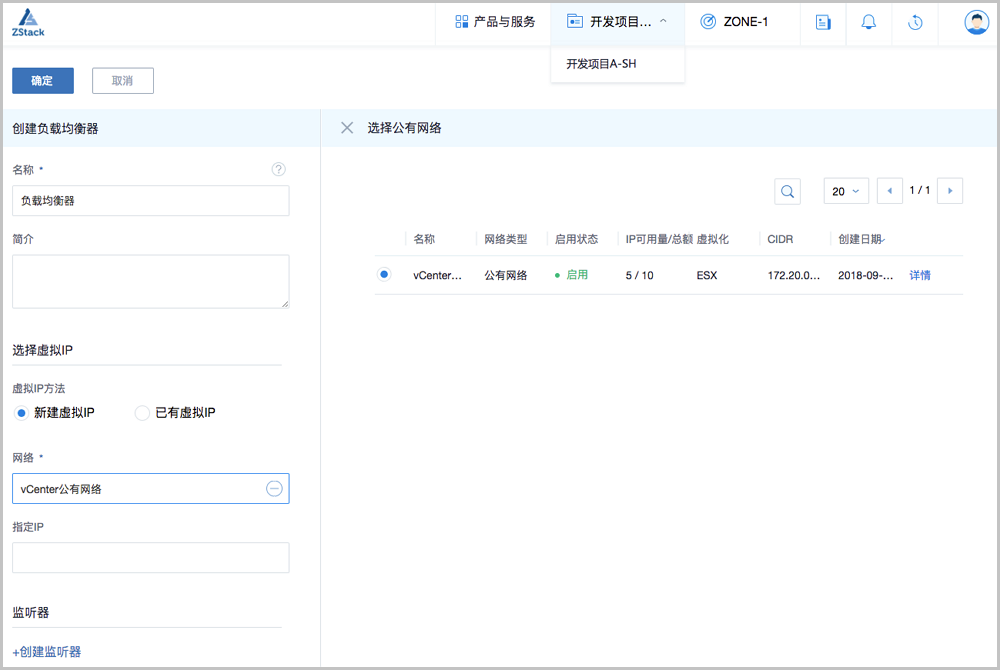The width and height of the screenshot is (1000, 670).
Task: Click the 确定 confirm button
Action: coord(43,81)
